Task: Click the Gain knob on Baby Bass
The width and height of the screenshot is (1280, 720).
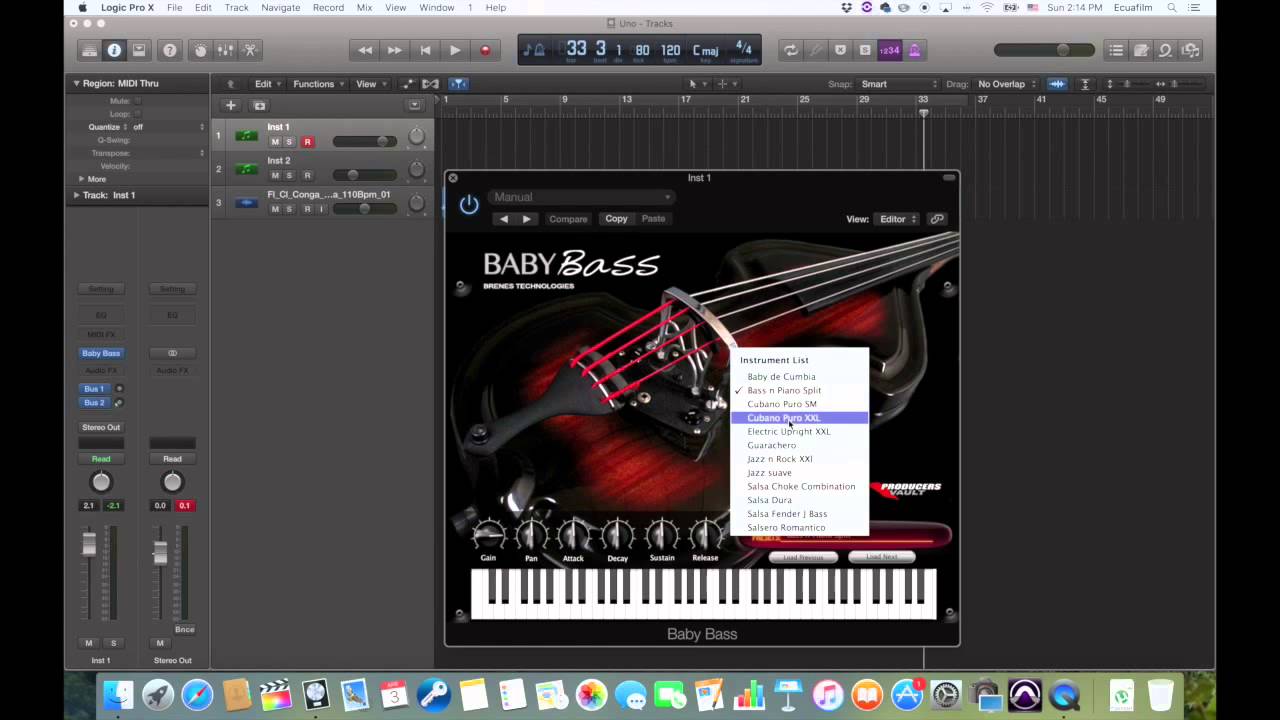Action: click(488, 535)
